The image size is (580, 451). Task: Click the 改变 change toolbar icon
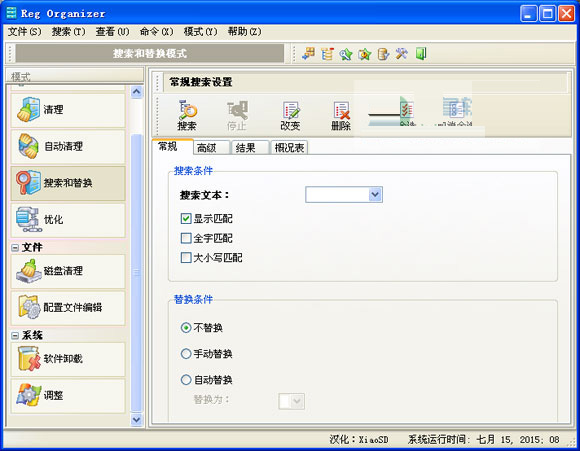290,115
